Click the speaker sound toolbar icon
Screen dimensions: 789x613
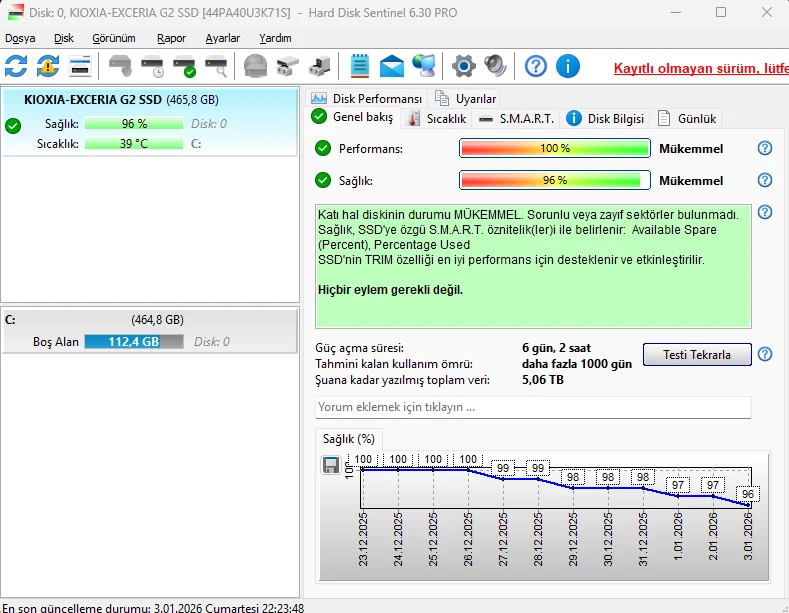(496, 66)
